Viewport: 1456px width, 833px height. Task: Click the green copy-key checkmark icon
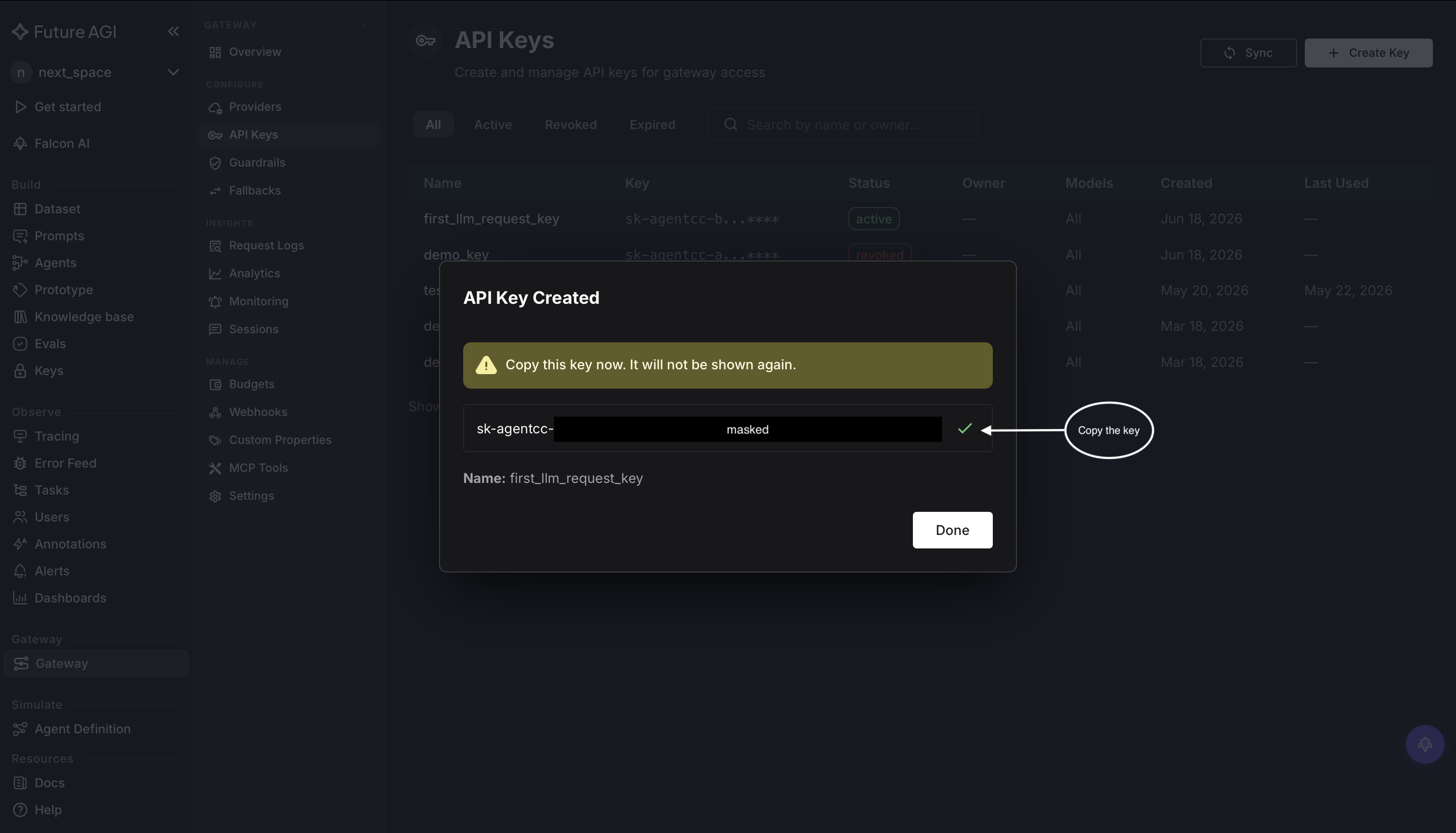tap(964, 429)
